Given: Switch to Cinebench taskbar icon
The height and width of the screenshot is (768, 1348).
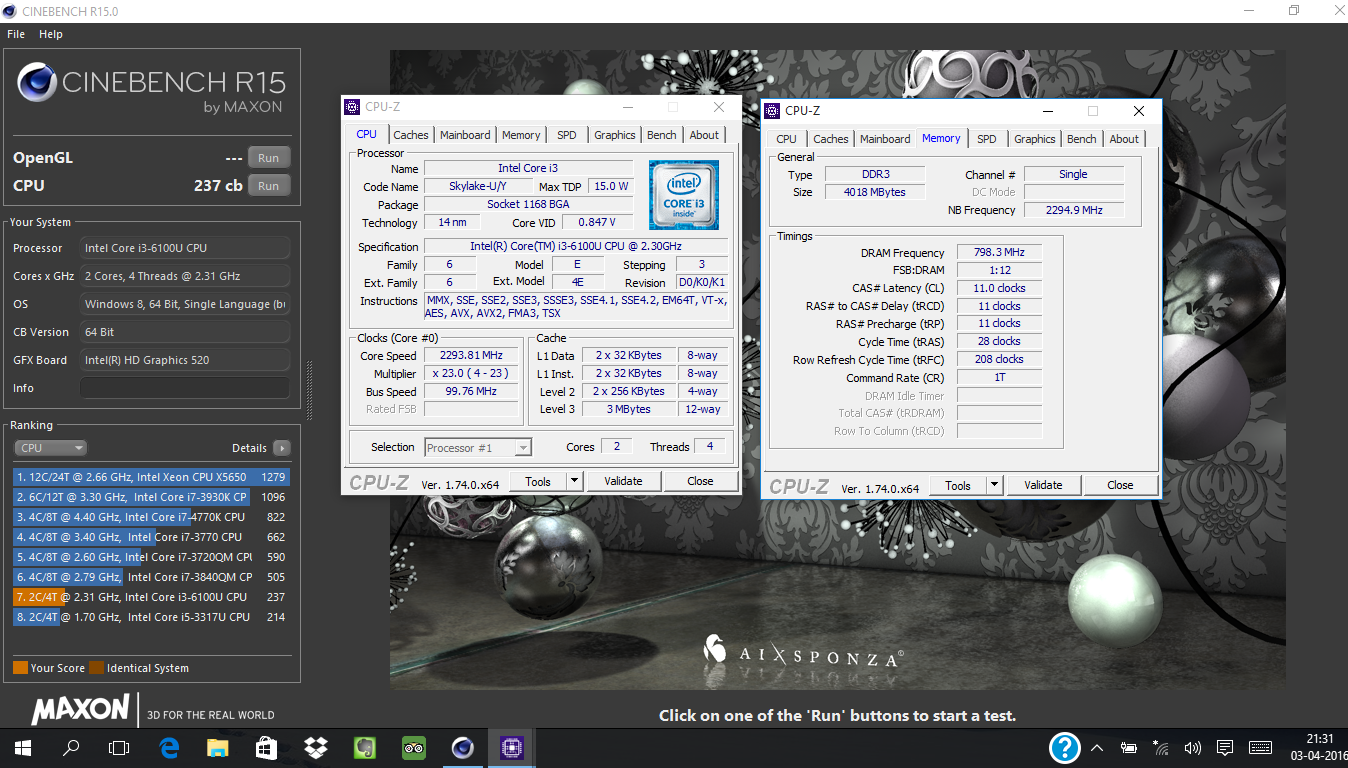Looking at the screenshot, I should [x=462, y=747].
